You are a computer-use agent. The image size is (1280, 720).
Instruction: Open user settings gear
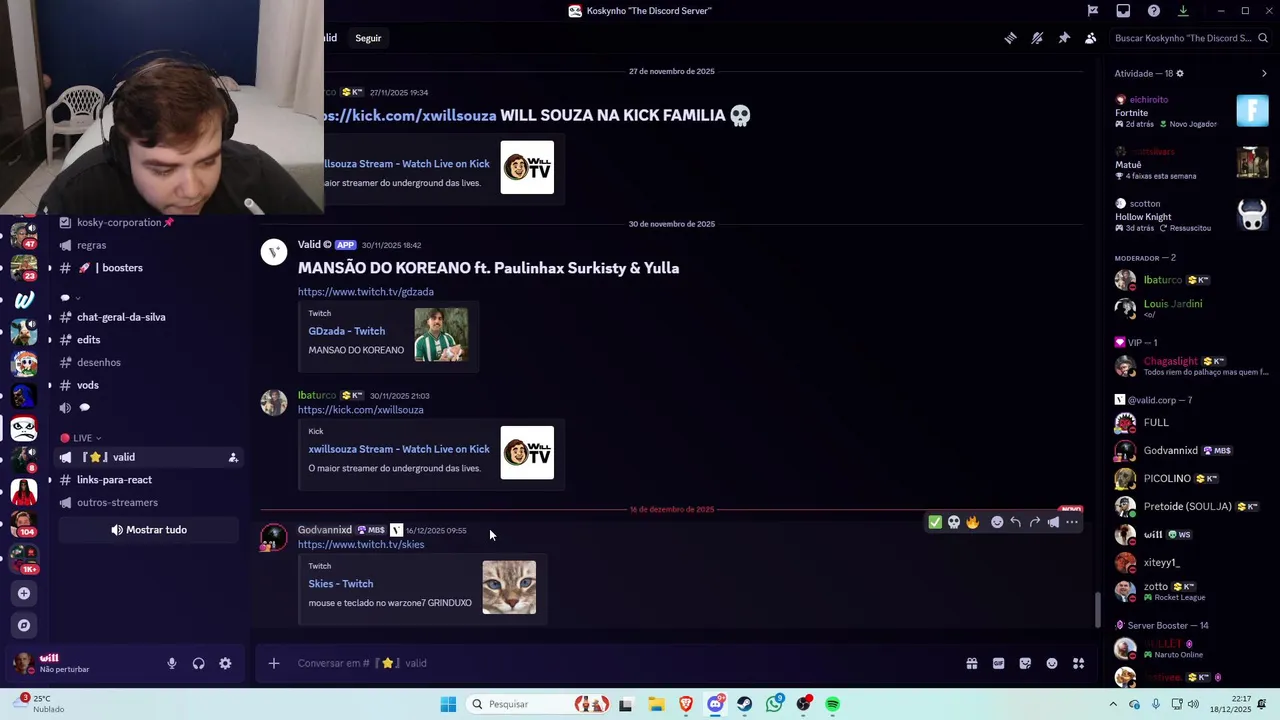[225, 663]
